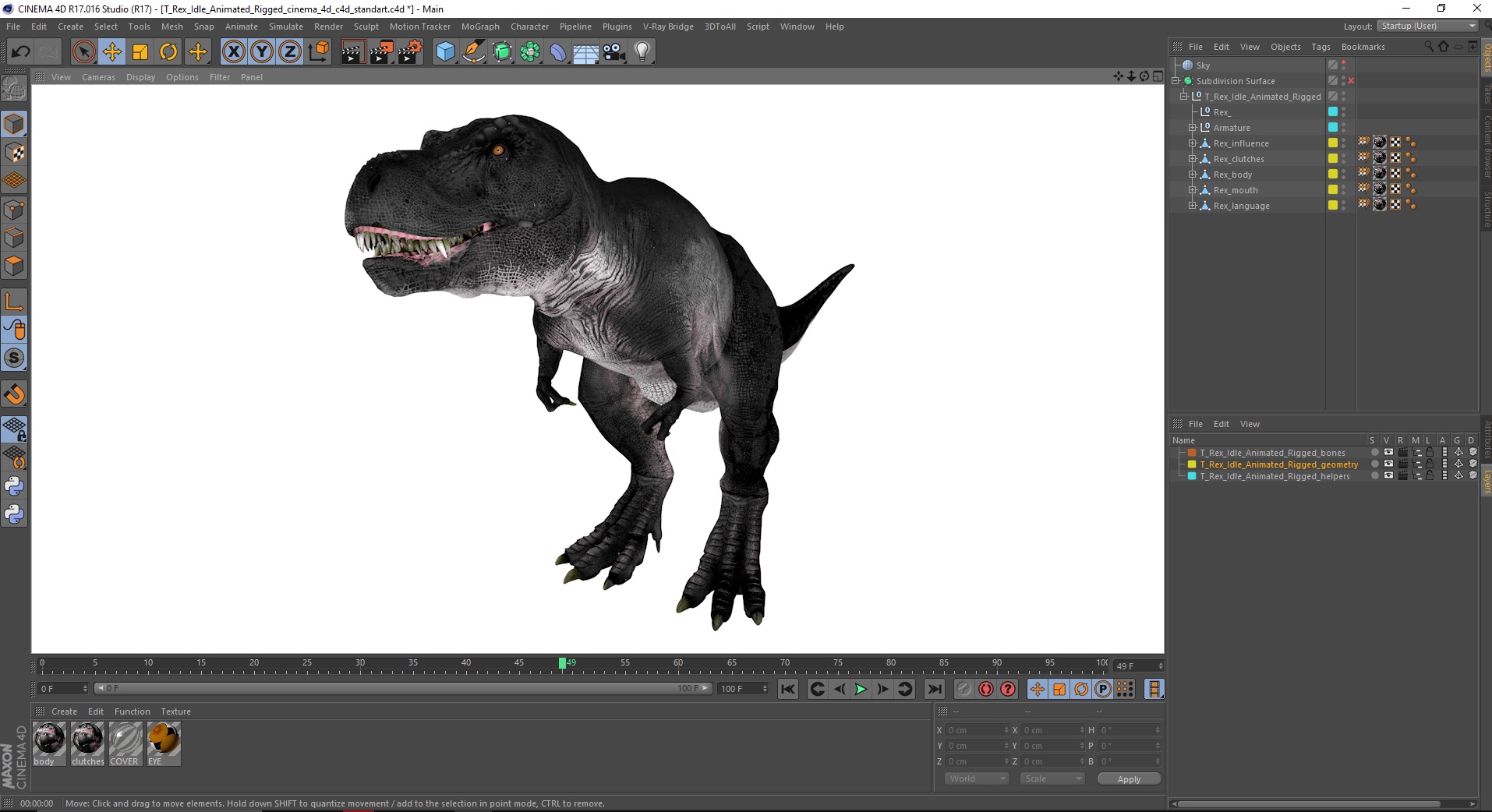Activate the Move tool
This screenshot has width=1492, height=812.
[111, 52]
